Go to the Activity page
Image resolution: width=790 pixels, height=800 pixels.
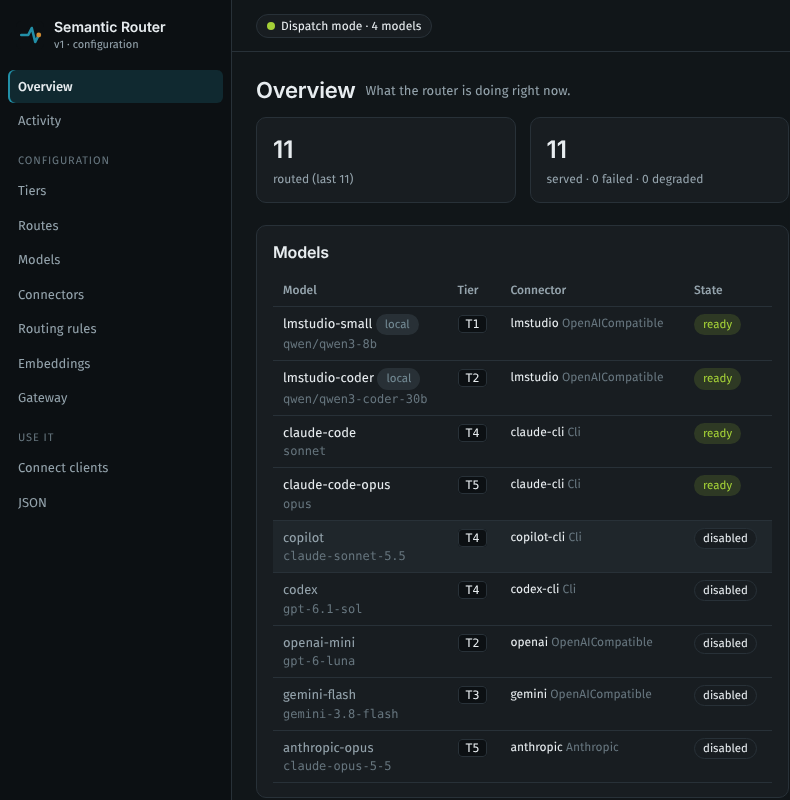tap(39, 121)
